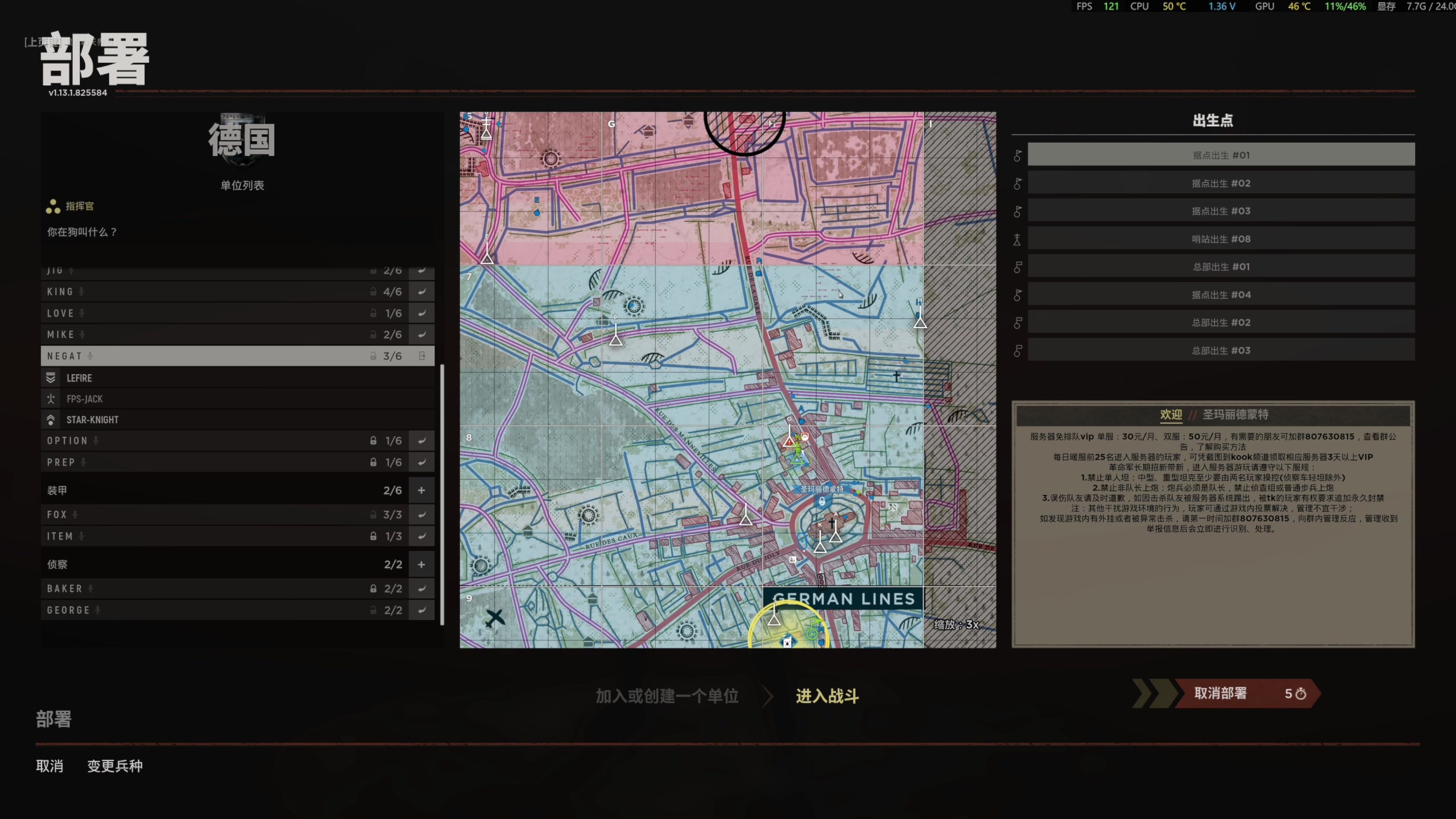Click squad member name STAR-KNIGHT
1456x819 pixels.
tap(93, 420)
